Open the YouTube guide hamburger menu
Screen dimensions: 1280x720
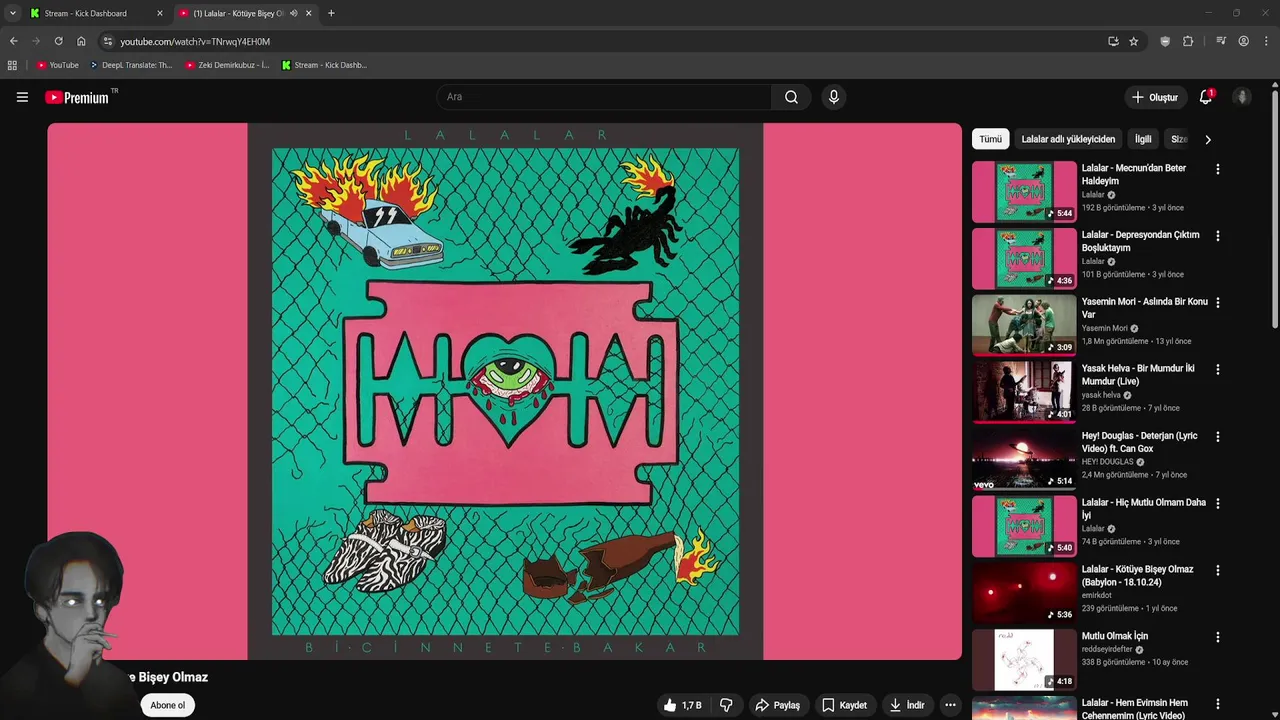pyautogui.click(x=22, y=97)
